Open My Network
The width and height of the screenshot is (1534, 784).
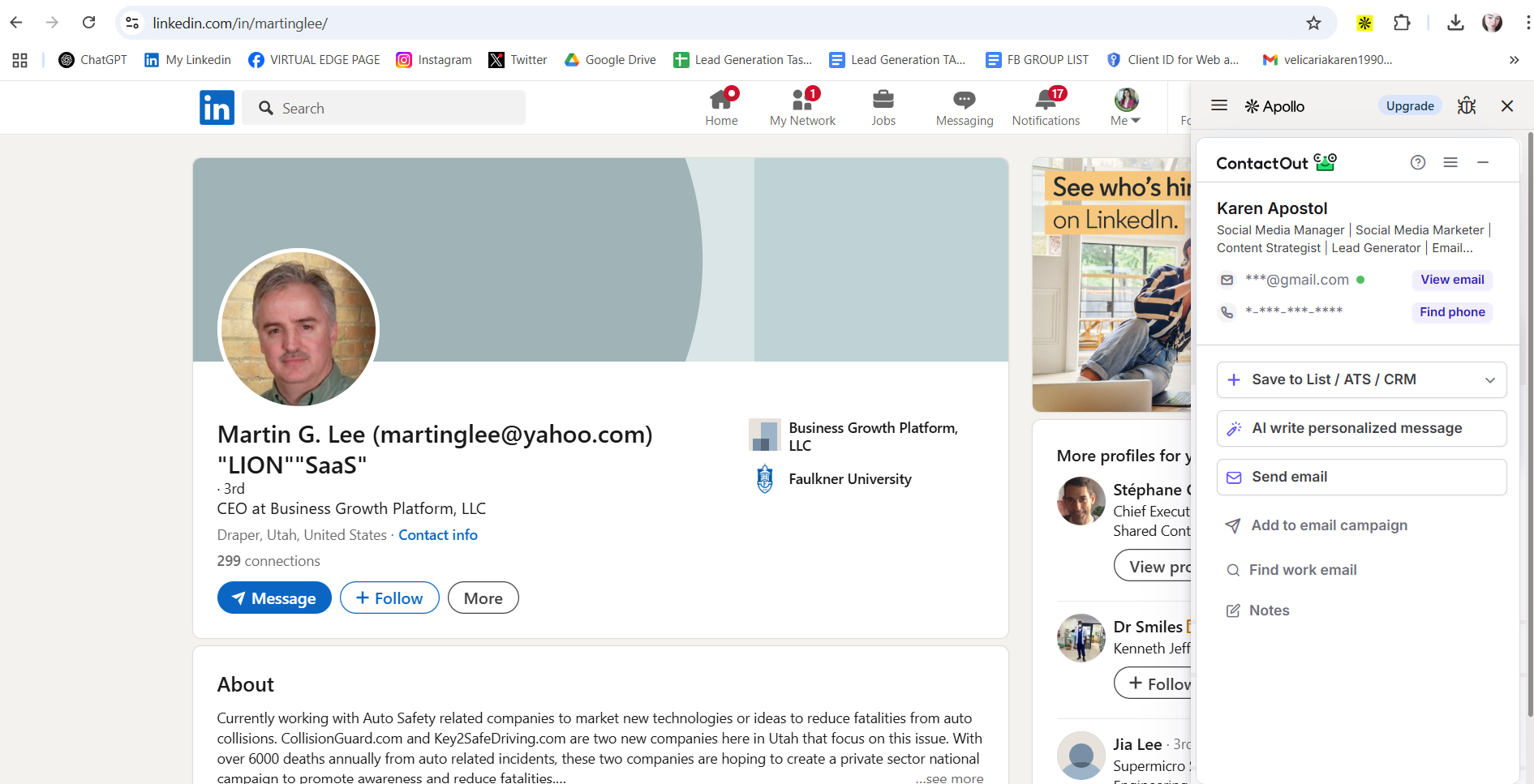(x=802, y=108)
